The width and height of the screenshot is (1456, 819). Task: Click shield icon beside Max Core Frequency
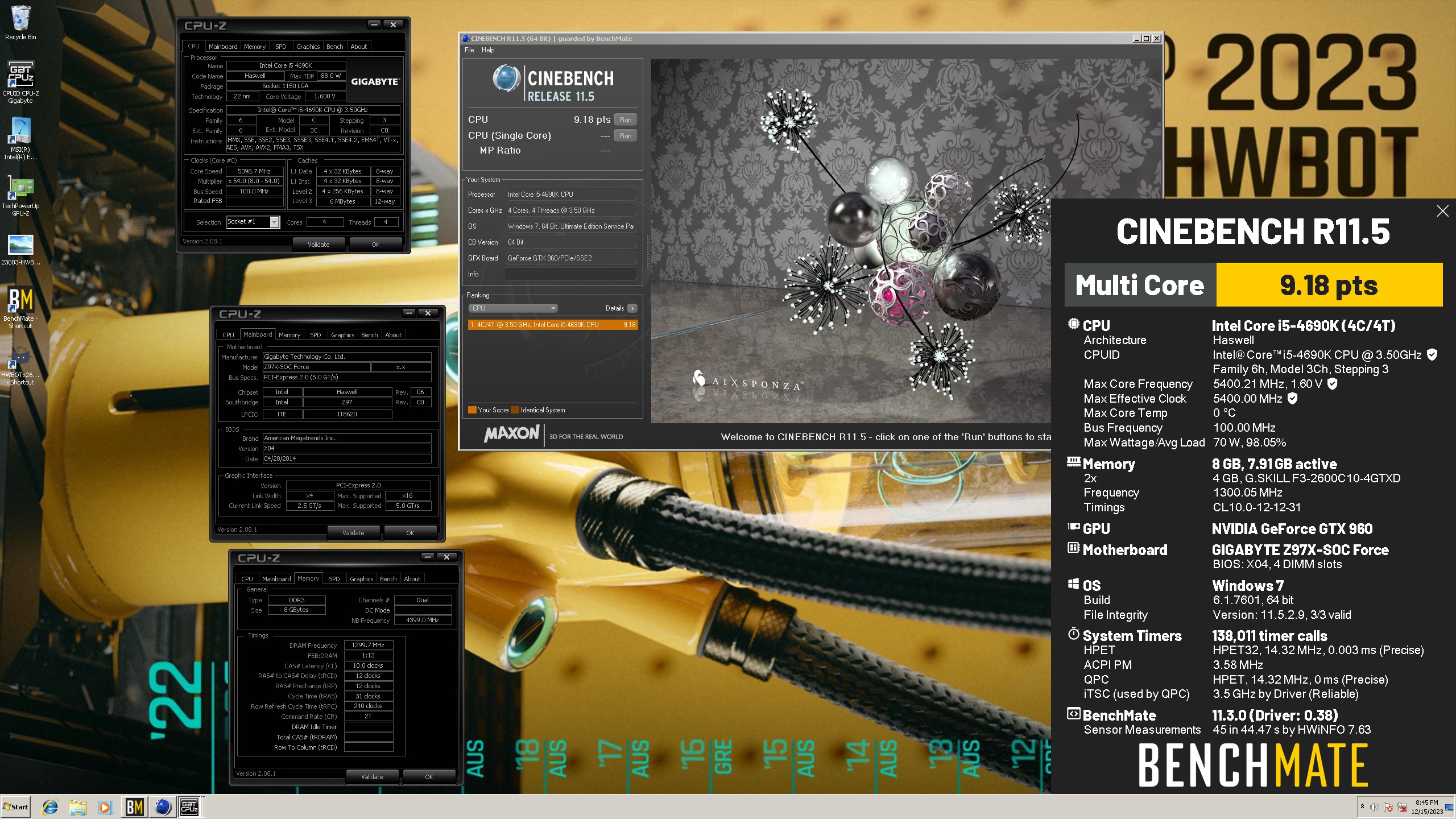click(1332, 384)
